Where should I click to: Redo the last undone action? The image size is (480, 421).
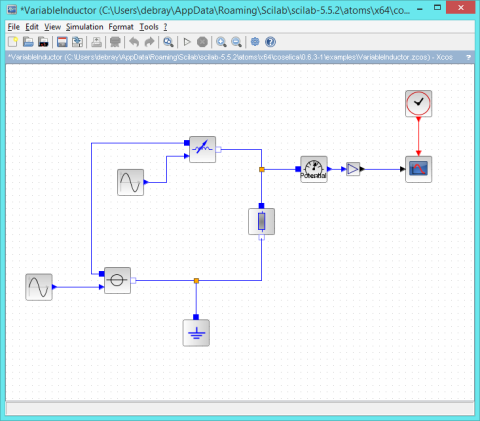tap(149, 42)
